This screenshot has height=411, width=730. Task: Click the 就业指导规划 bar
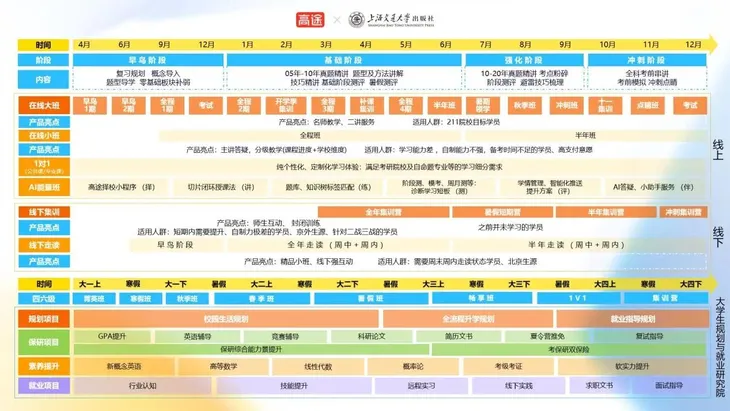(633, 319)
